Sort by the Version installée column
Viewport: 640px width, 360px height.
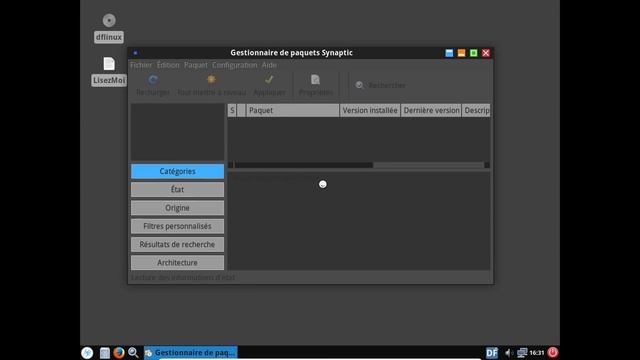coord(370,111)
